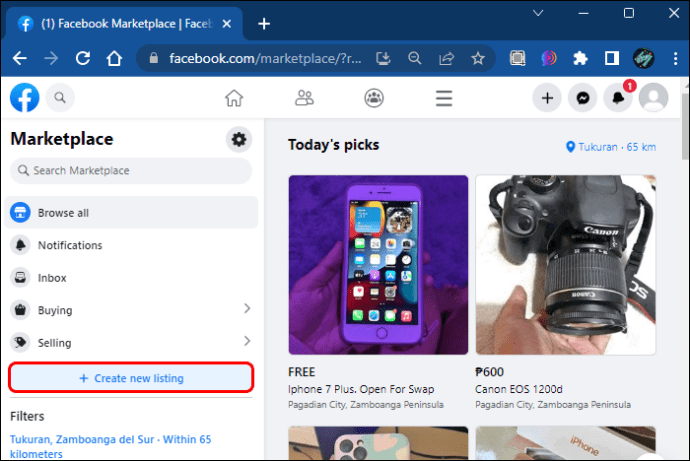Click the site lock icon in address bar
Image resolution: width=690 pixels, height=461 pixels.
154,58
